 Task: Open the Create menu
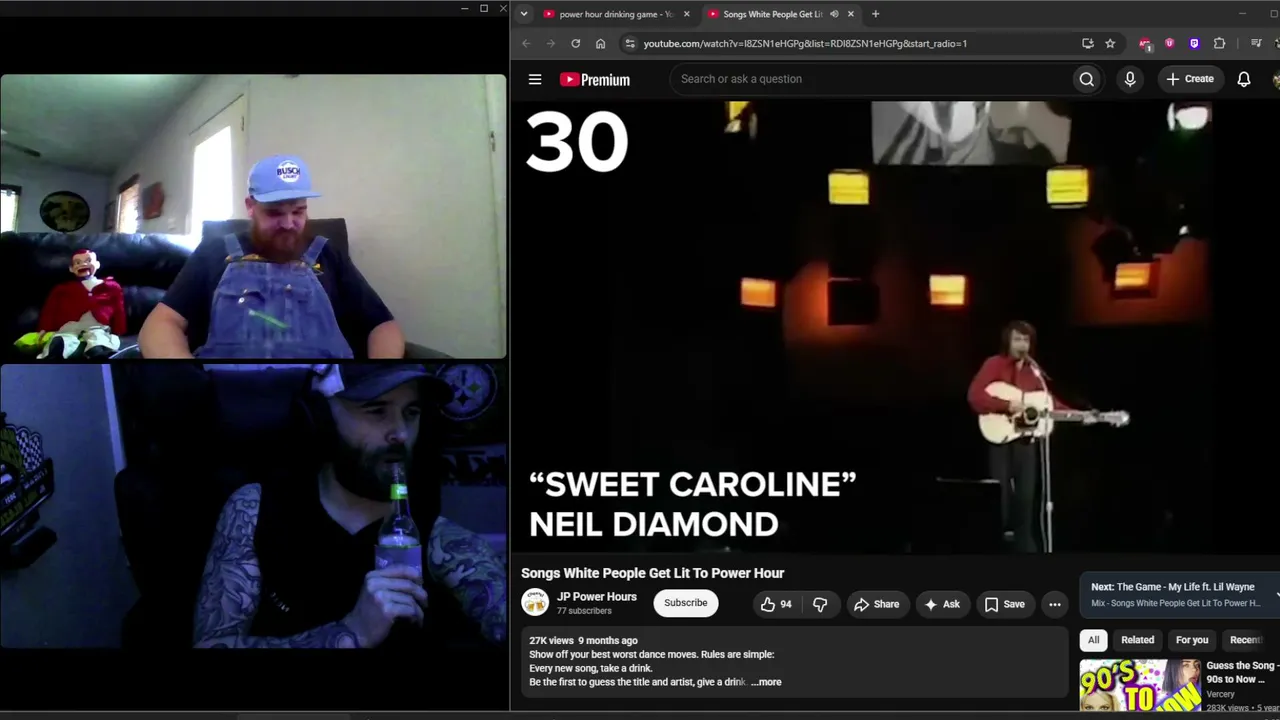(x=1189, y=79)
